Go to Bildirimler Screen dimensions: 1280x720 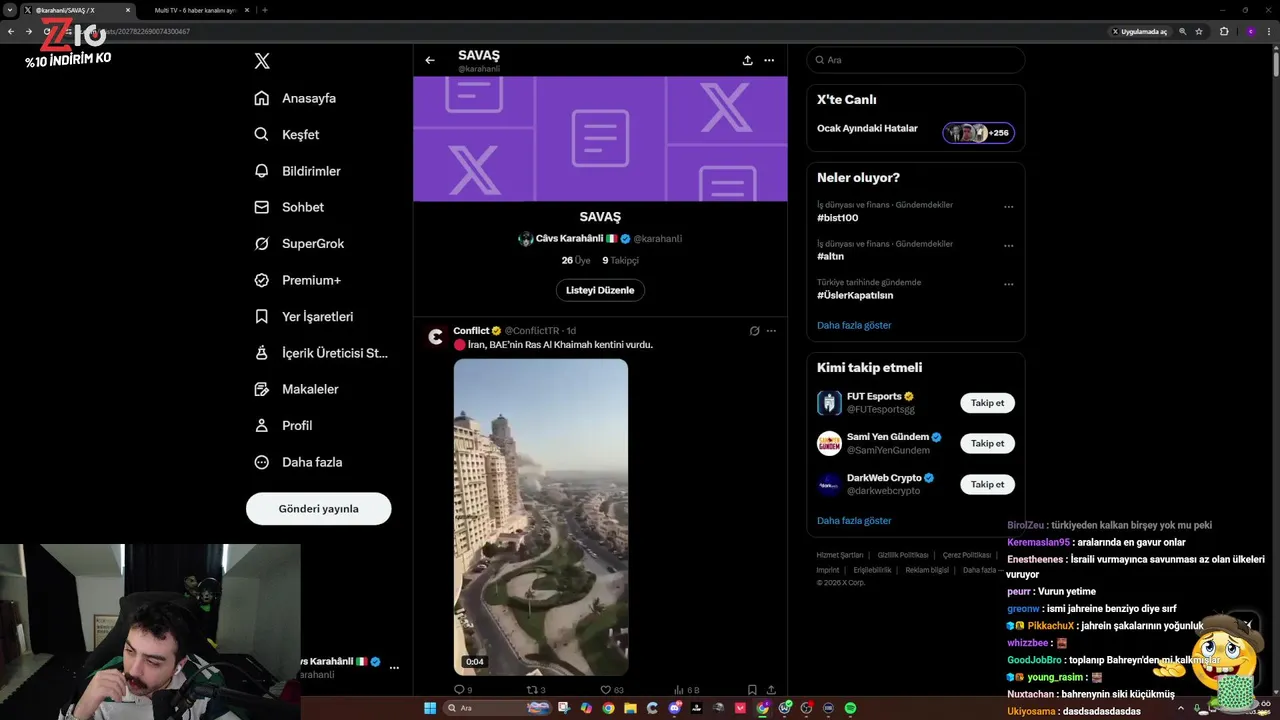297,171
